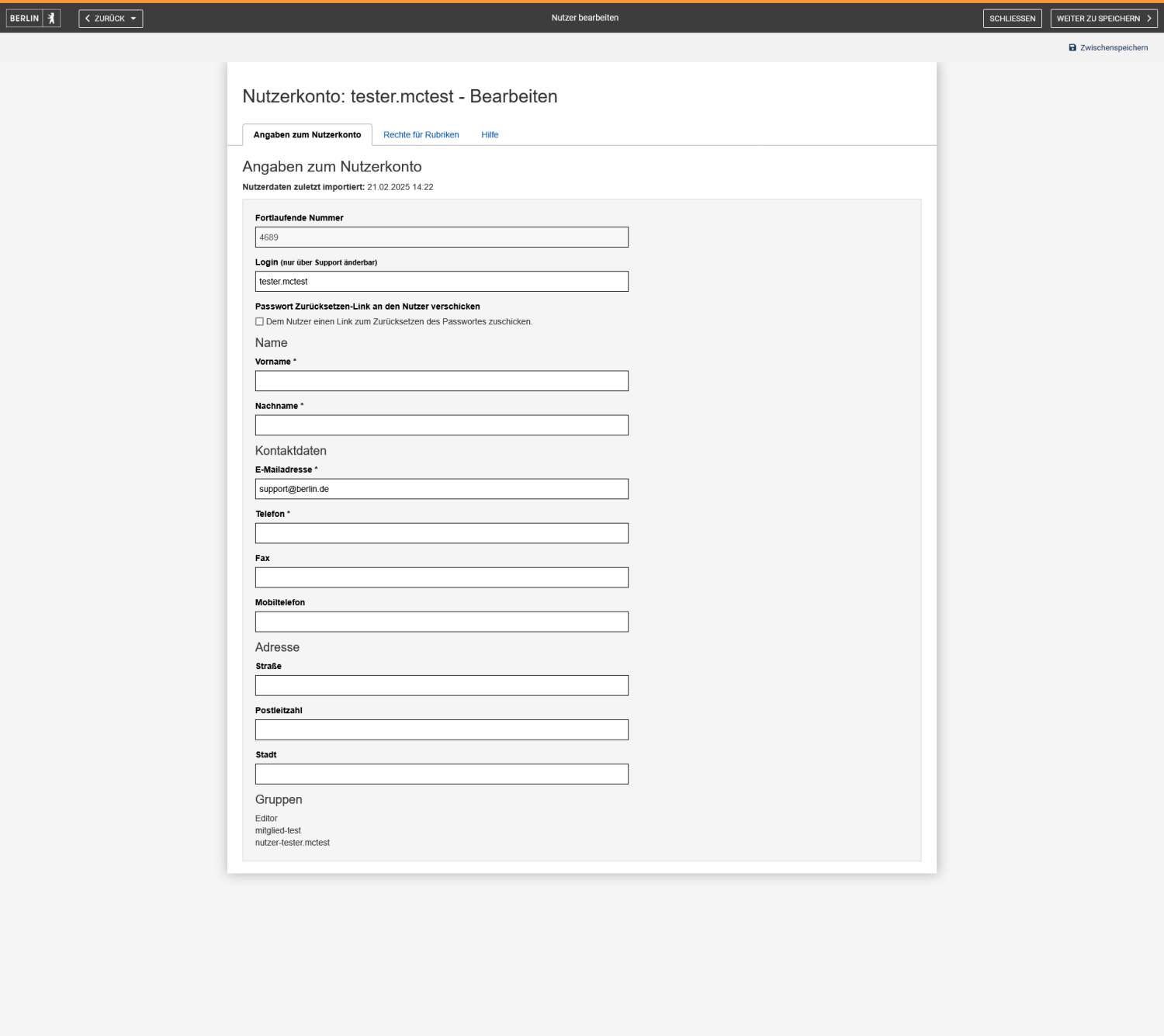Click the Berlin bear logo
Screen dimensions: 1164x1036
33,18
